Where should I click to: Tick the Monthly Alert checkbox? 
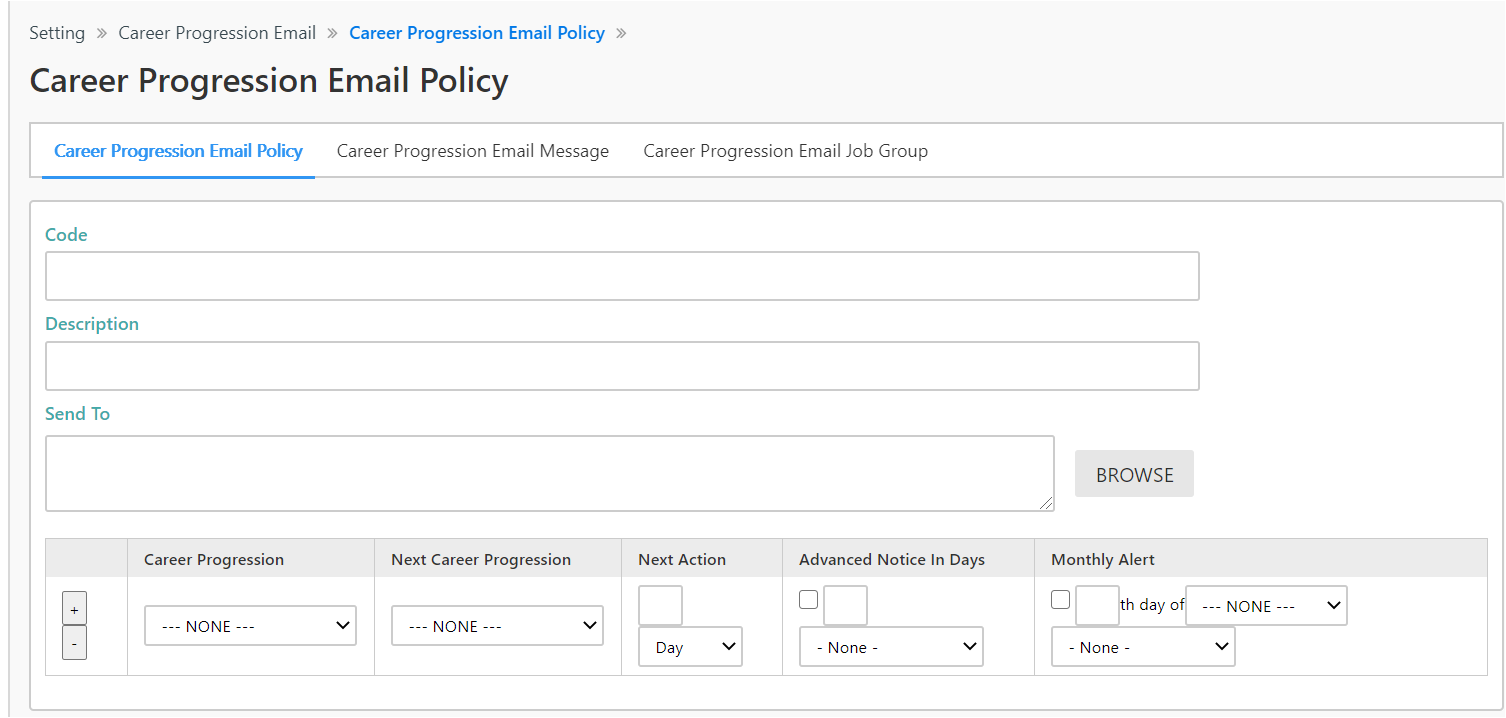[x=1061, y=600]
